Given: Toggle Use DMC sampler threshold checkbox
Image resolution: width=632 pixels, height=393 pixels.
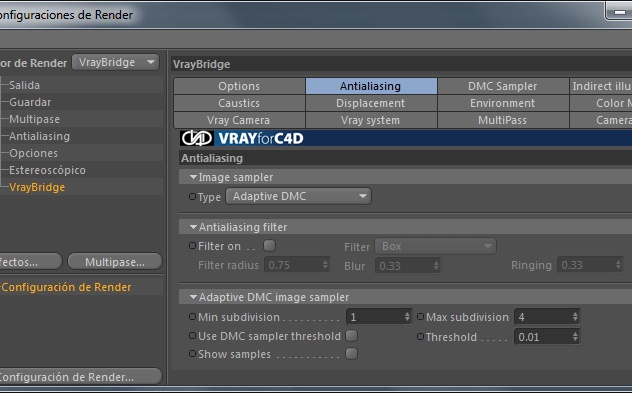Looking at the screenshot, I should click(351, 335).
